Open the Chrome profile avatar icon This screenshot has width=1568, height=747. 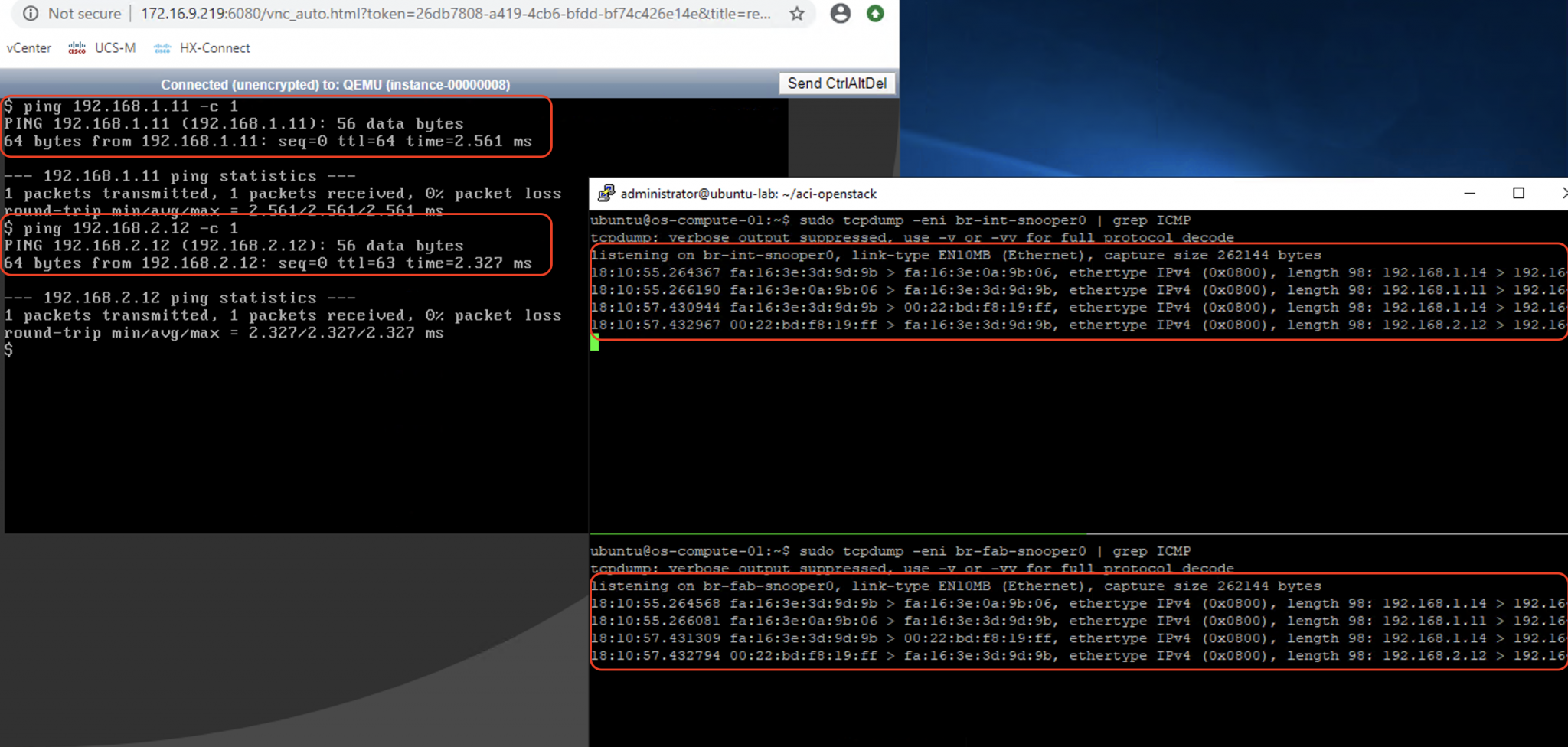point(841,13)
